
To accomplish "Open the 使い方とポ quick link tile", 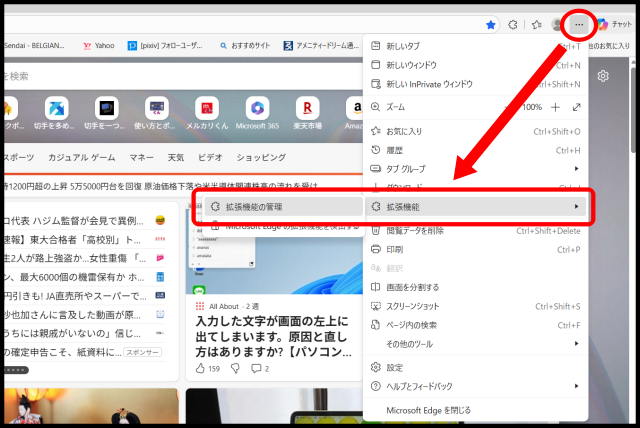I will pyautogui.click(x=156, y=113).
